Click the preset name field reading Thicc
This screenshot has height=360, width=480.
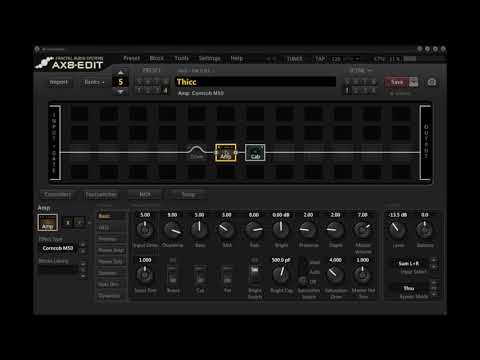coord(255,82)
